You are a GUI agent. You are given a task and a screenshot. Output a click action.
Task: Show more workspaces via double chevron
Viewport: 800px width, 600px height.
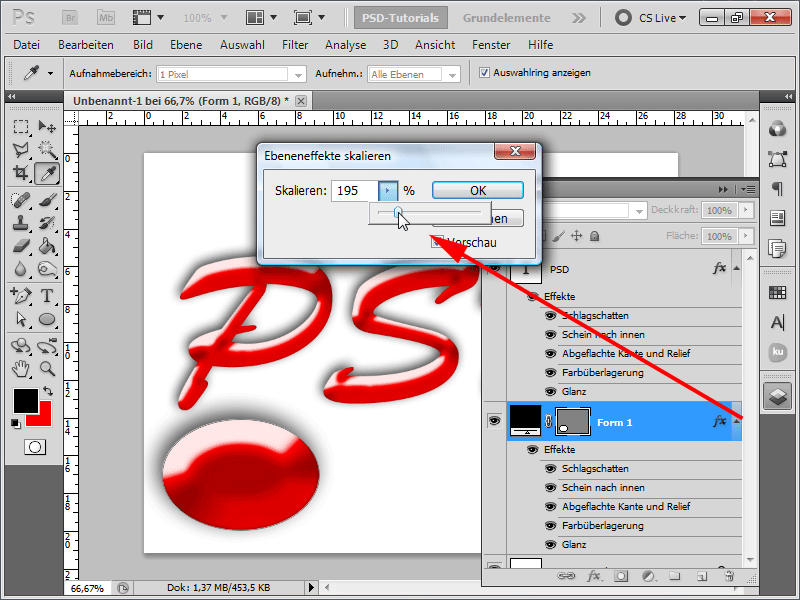point(579,18)
